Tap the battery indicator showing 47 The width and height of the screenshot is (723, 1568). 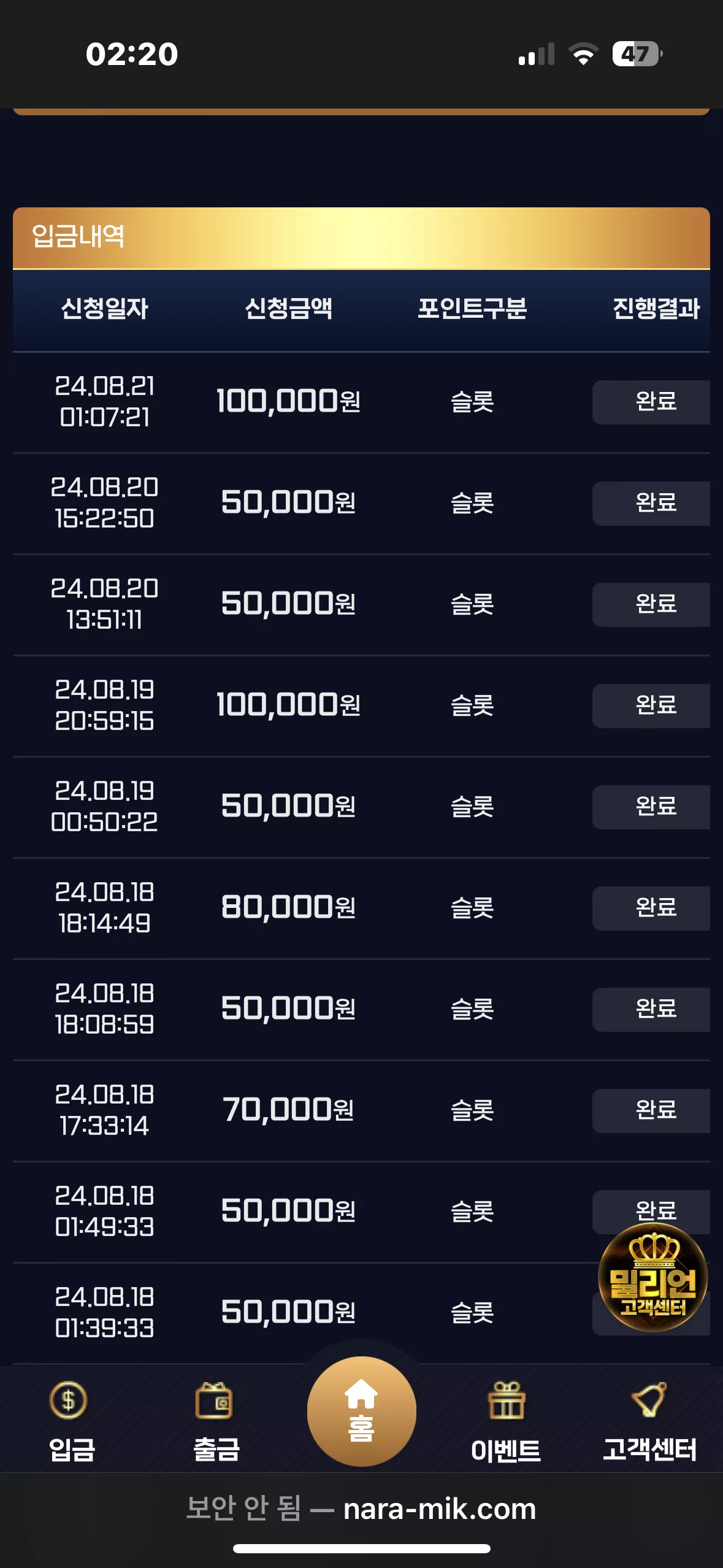point(637,54)
